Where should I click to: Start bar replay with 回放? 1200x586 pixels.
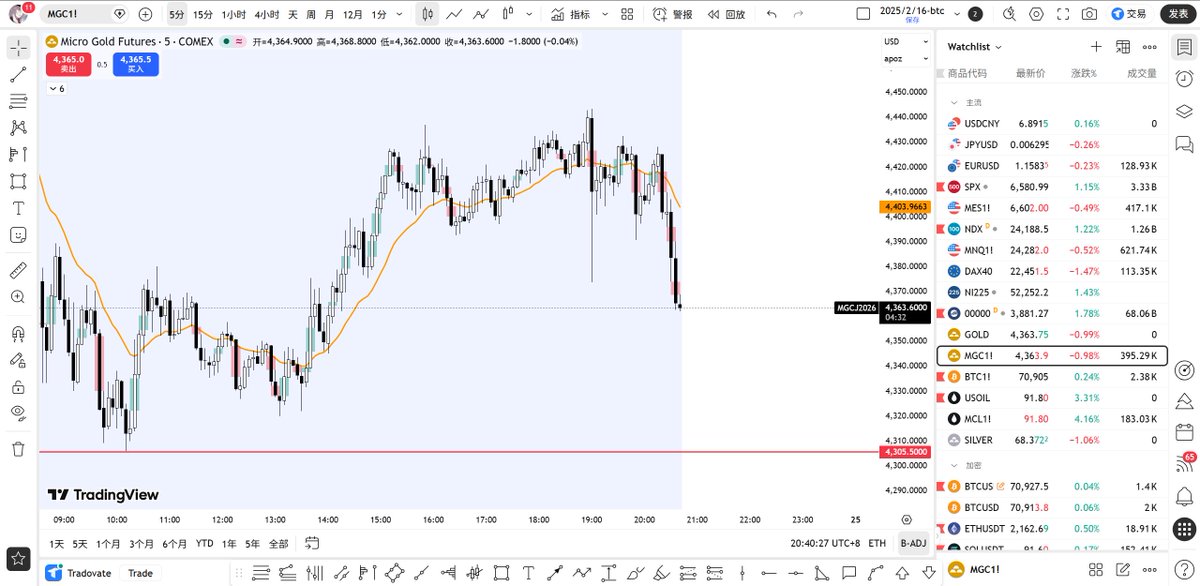coord(727,14)
